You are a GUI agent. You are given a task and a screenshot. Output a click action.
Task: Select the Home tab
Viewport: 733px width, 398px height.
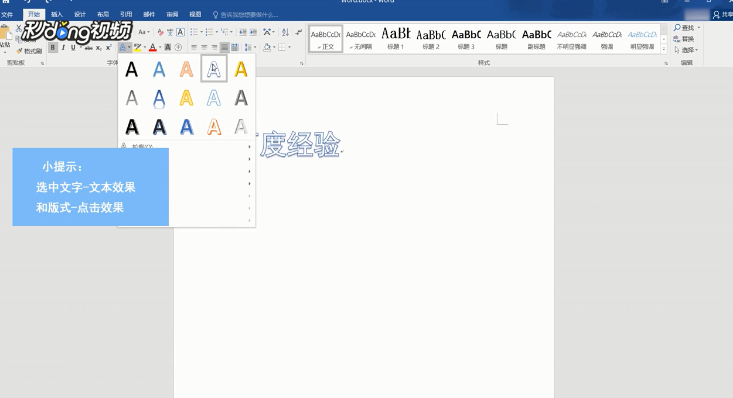pyautogui.click(x=34, y=14)
